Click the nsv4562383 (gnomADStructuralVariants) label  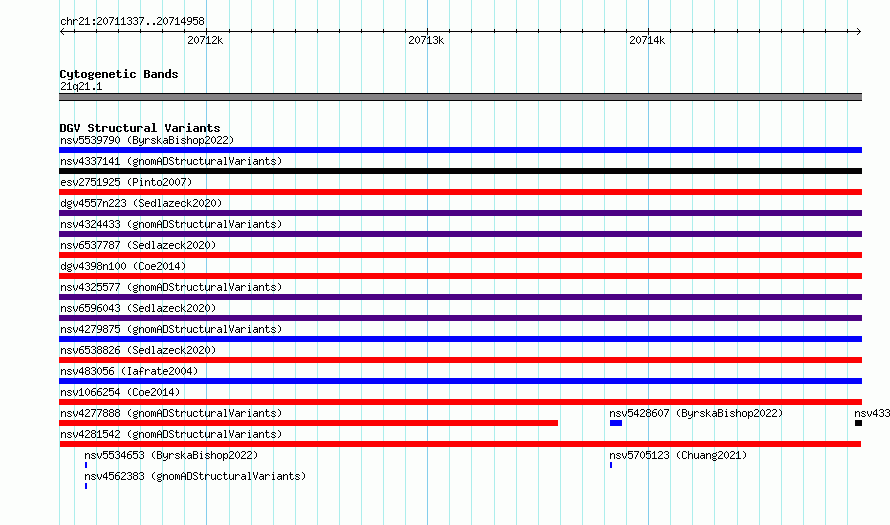pyautogui.click(x=195, y=476)
